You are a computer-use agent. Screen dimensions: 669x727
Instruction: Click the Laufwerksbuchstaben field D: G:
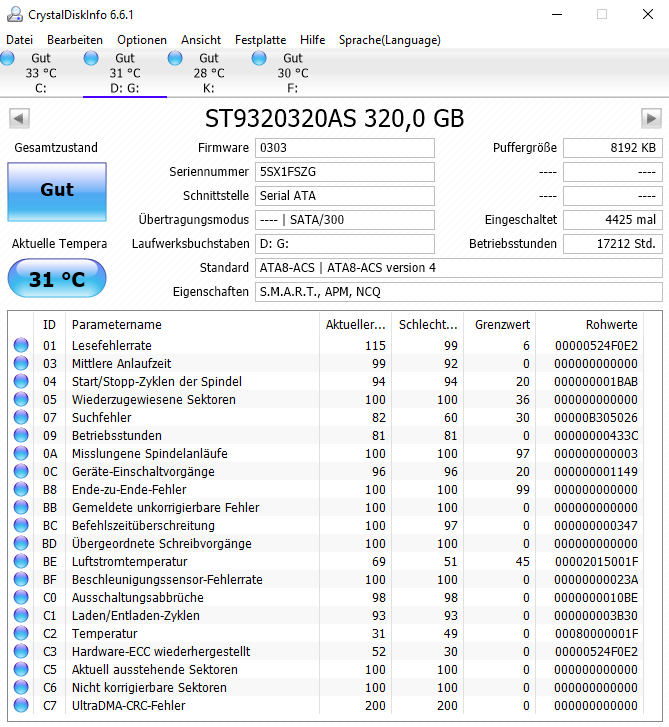[x=344, y=244]
